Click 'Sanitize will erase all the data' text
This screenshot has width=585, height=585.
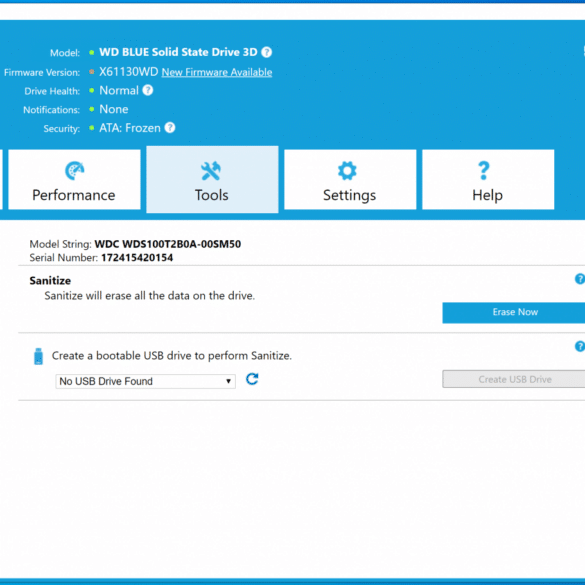tap(150, 296)
